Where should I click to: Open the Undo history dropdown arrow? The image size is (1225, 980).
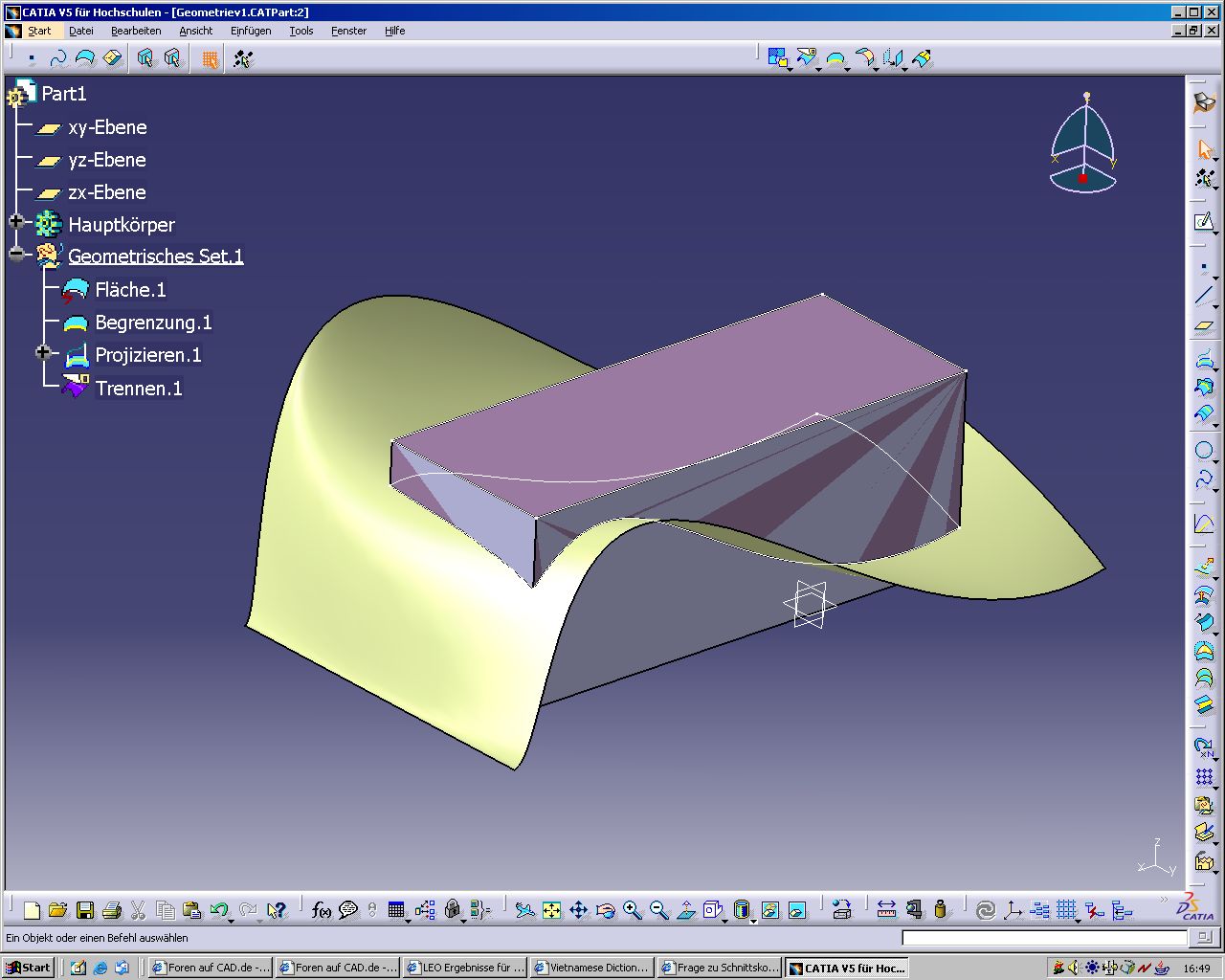click(x=233, y=920)
